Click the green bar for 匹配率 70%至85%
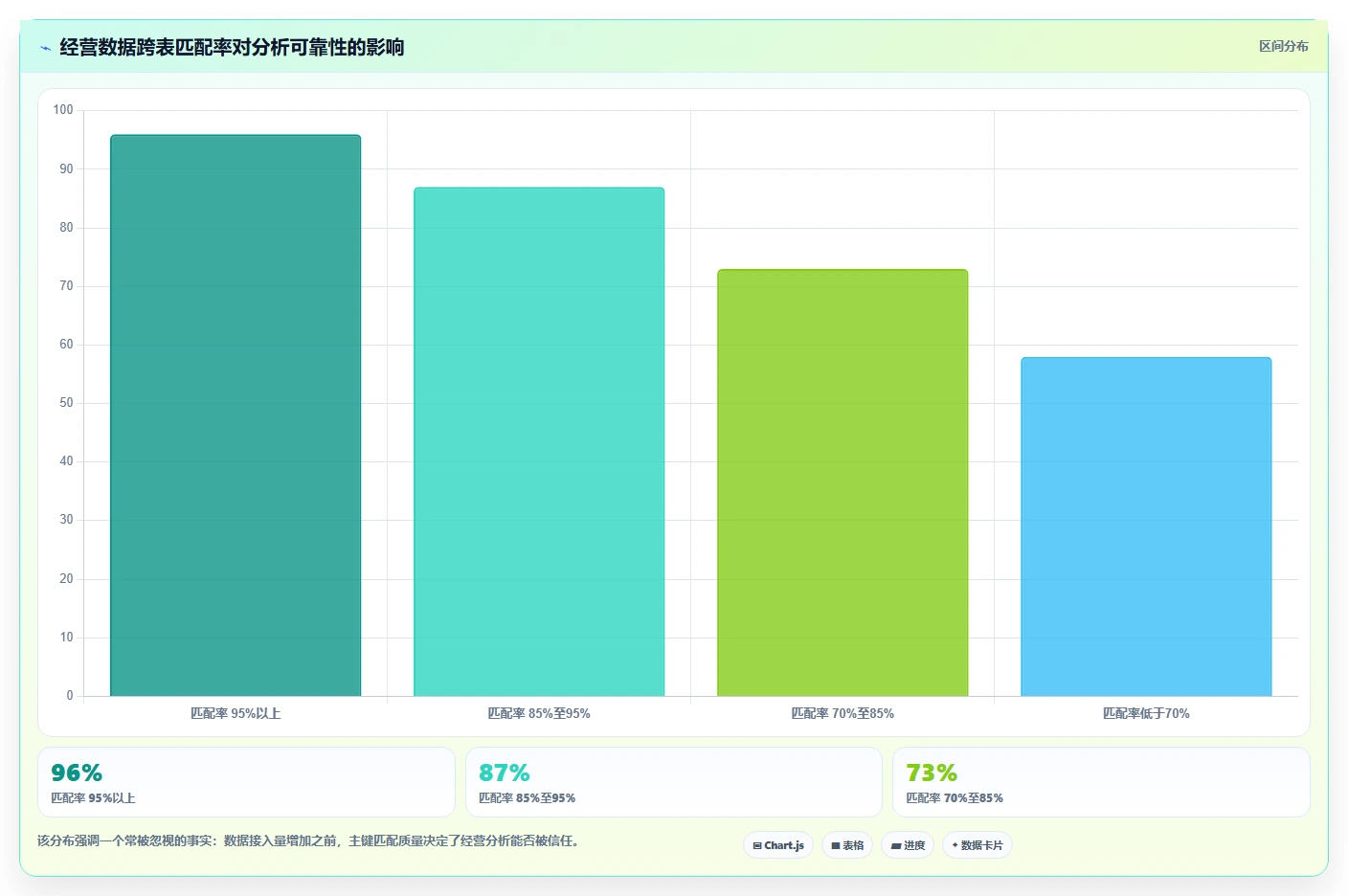The image size is (1348, 896). 842,482
